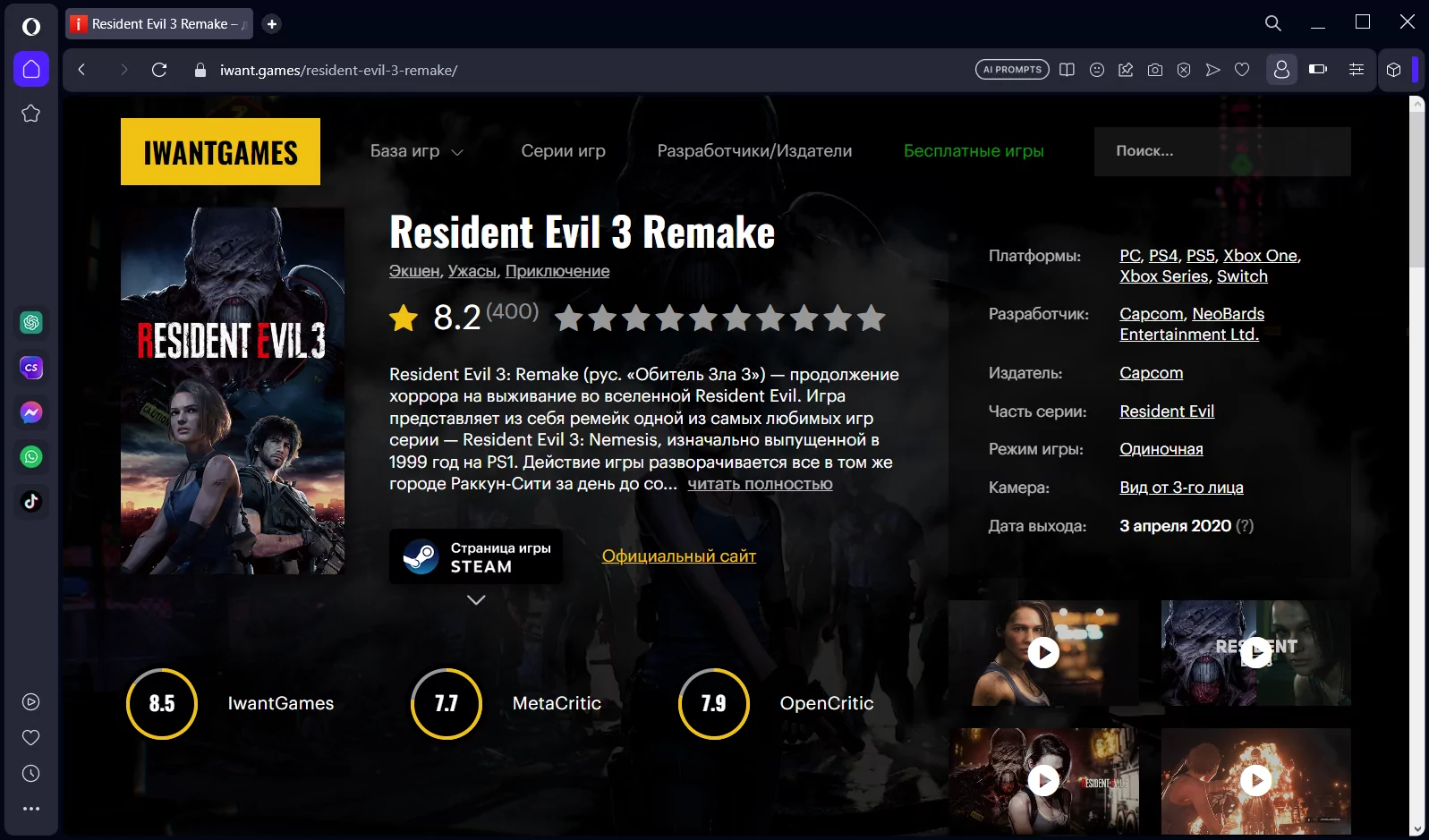Viewport: 1429px width, 840px height.
Task: Open the Экшен genre link
Action: (x=414, y=271)
